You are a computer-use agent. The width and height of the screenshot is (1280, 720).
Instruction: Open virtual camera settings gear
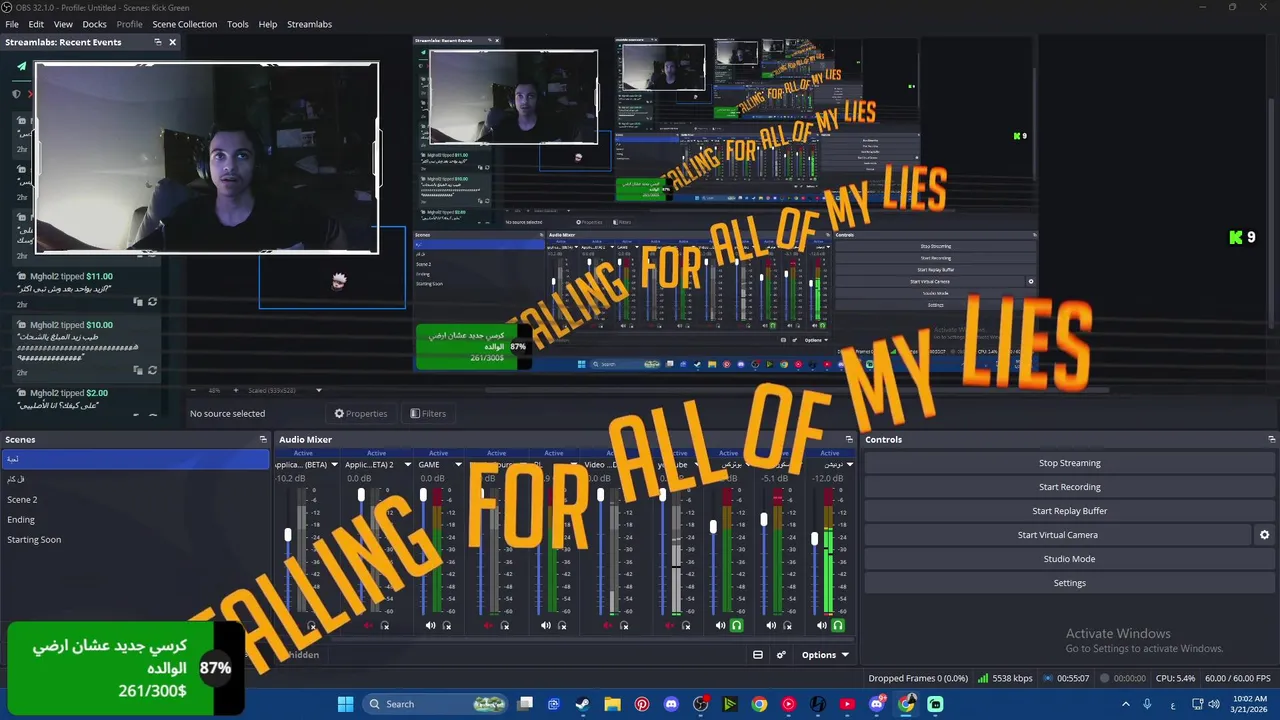(1264, 535)
